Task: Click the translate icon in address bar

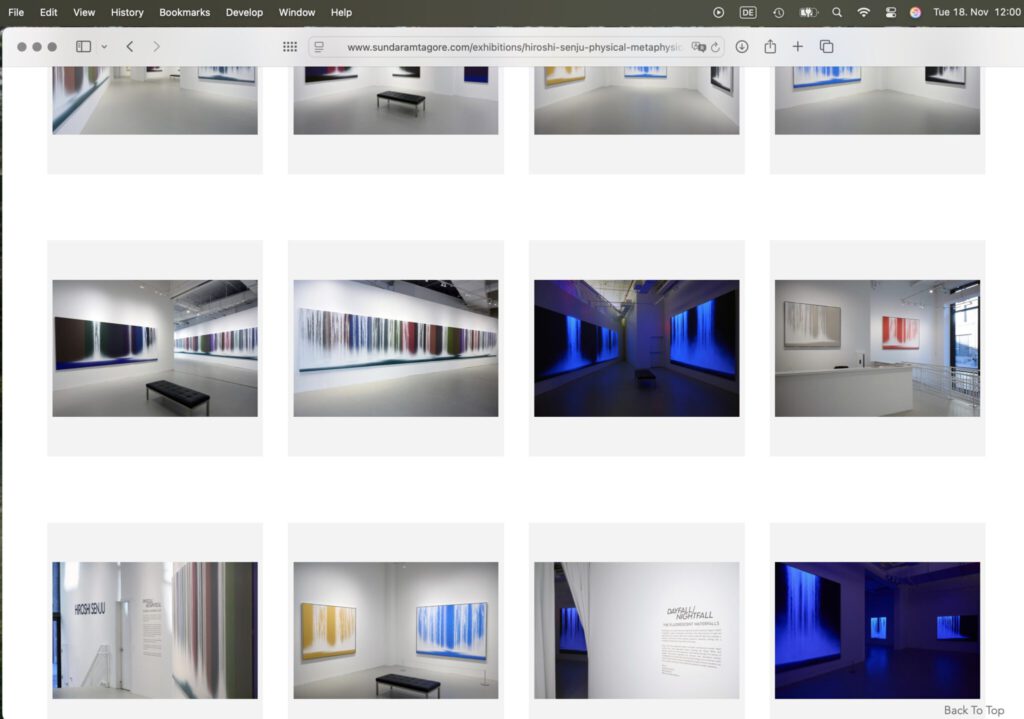Action: point(699,47)
